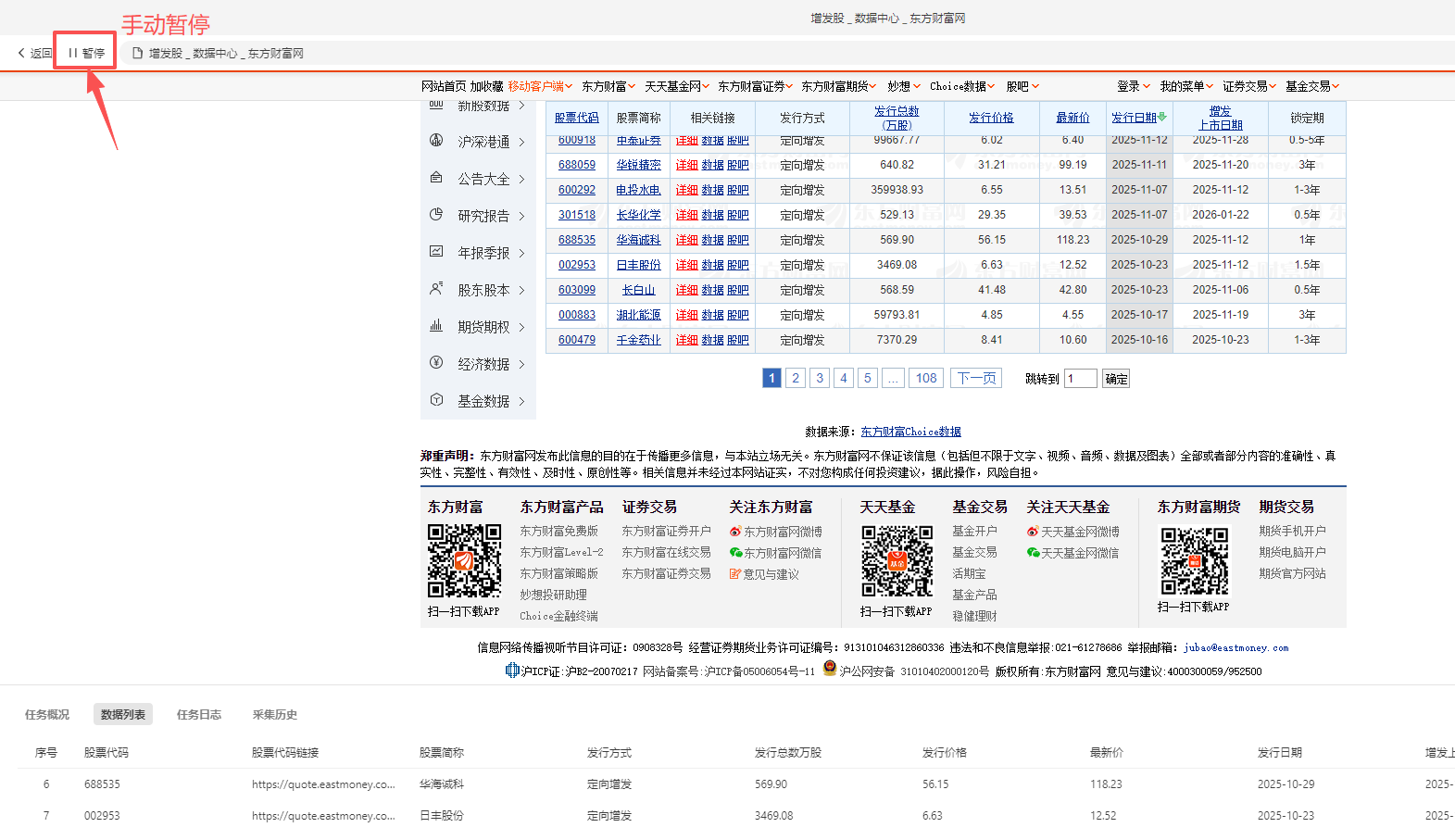Switch to the 任务日志 tab

tap(199, 714)
